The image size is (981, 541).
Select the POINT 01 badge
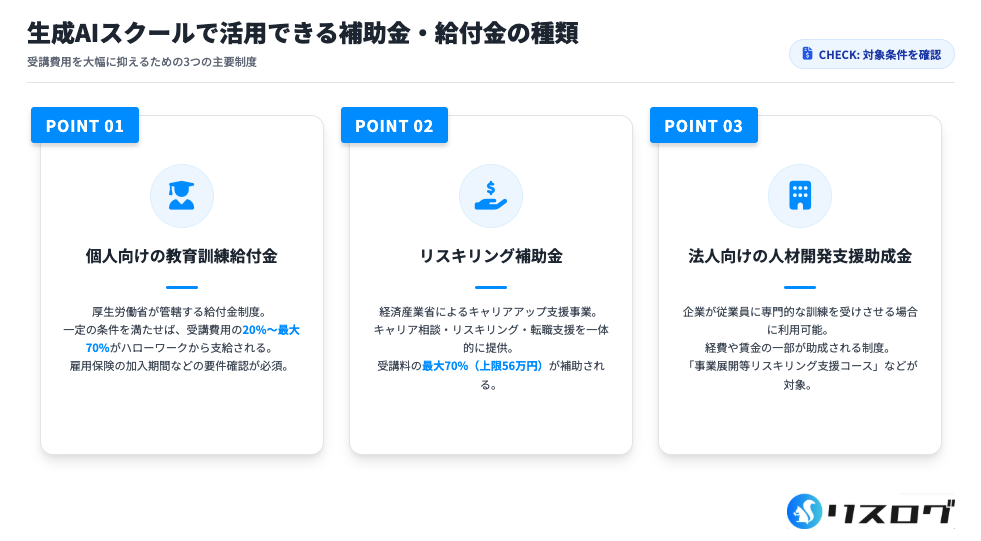[85, 125]
